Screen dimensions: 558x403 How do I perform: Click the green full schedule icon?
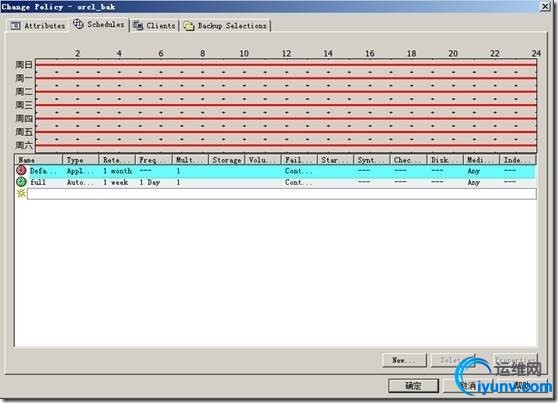pyautogui.click(x=21, y=182)
